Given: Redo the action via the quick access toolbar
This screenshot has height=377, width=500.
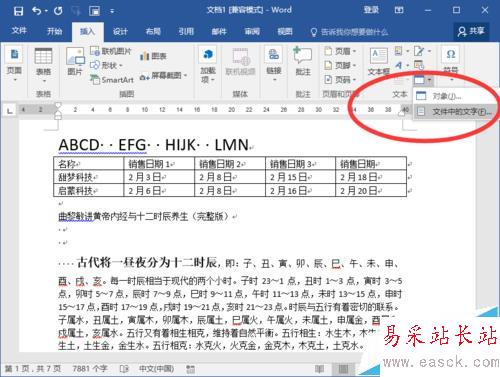Looking at the screenshot, I should 58,11.
